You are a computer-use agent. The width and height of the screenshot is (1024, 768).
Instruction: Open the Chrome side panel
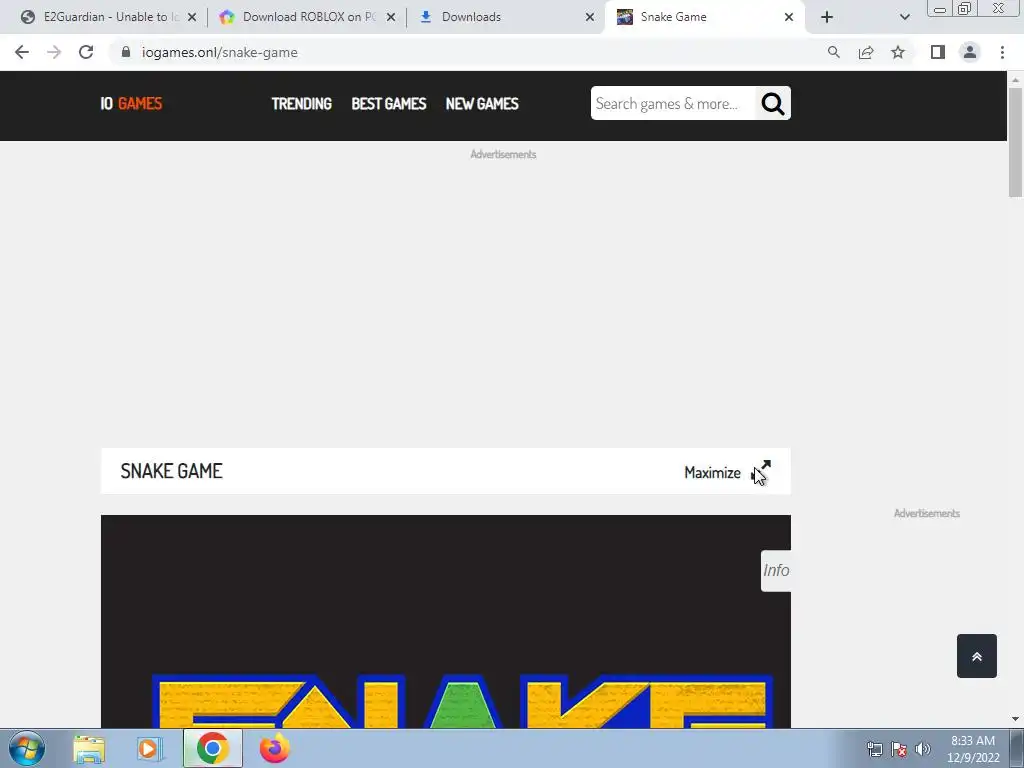[x=938, y=52]
